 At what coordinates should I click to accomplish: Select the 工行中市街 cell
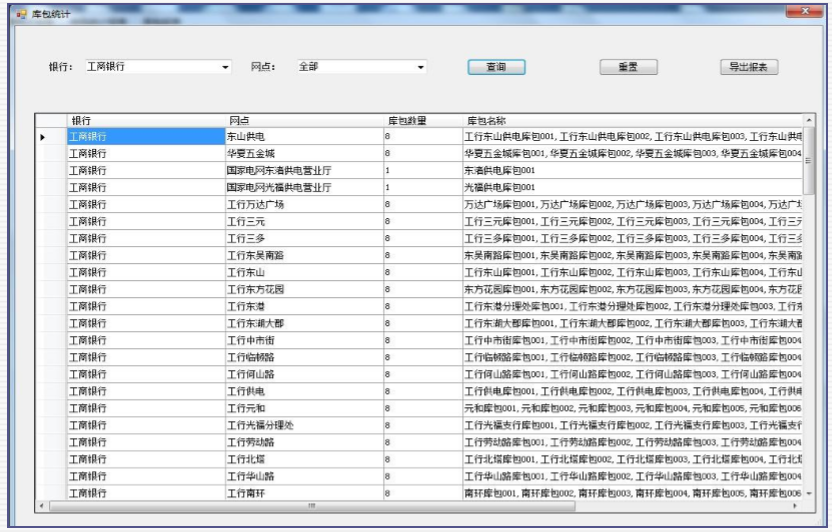coord(305,340)
